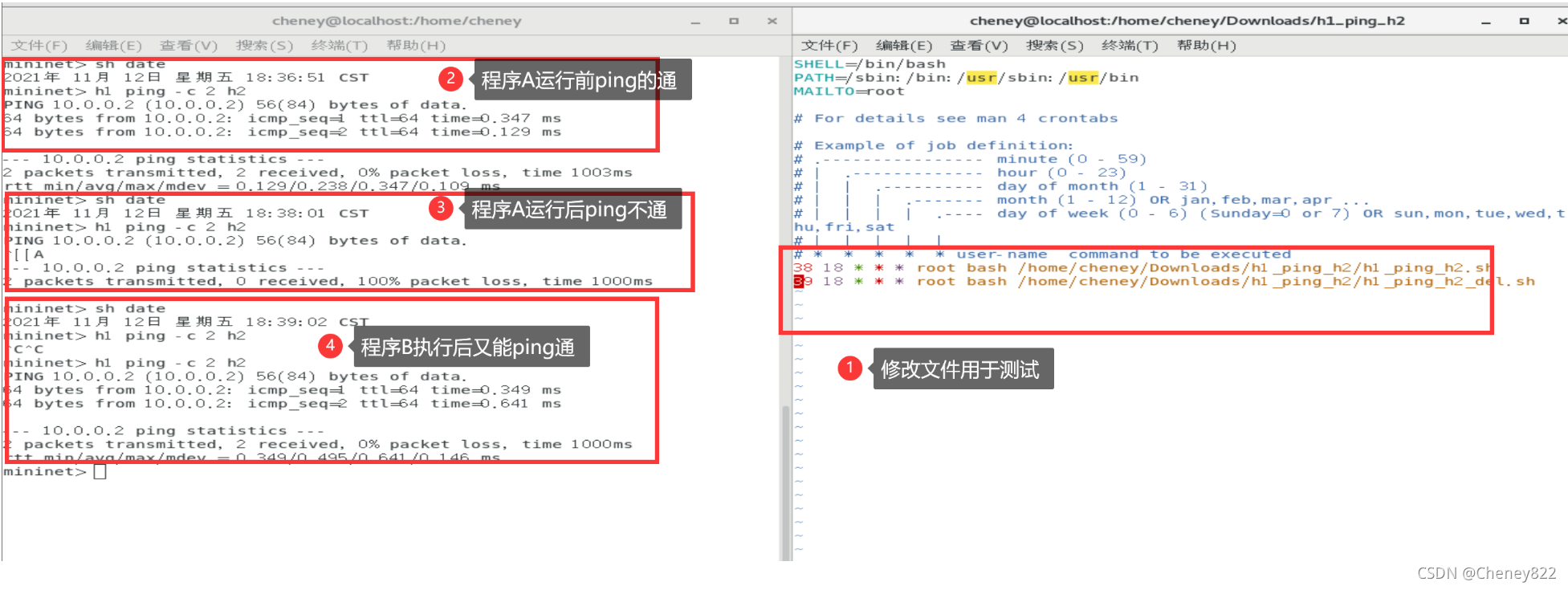Screen dimensions: 1568x590
Task: Open 查看(V) menu in right h1_ping_h2 terminal
Action: [x=979, y=46]
